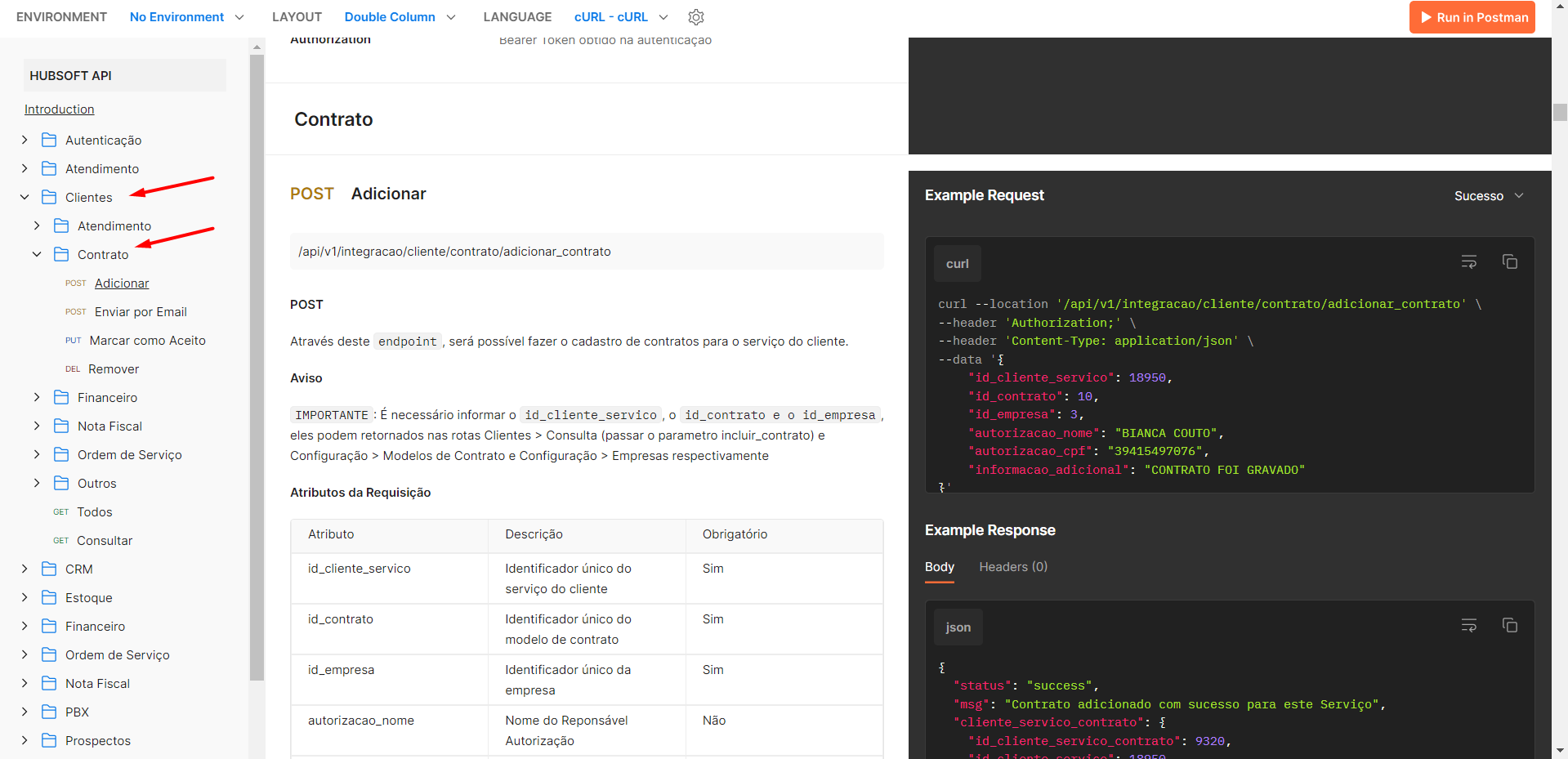The width and height of the screenshot is (1568, 759).
Task: Click the Prospectos folder icon
Action: [x=49, y=740]
